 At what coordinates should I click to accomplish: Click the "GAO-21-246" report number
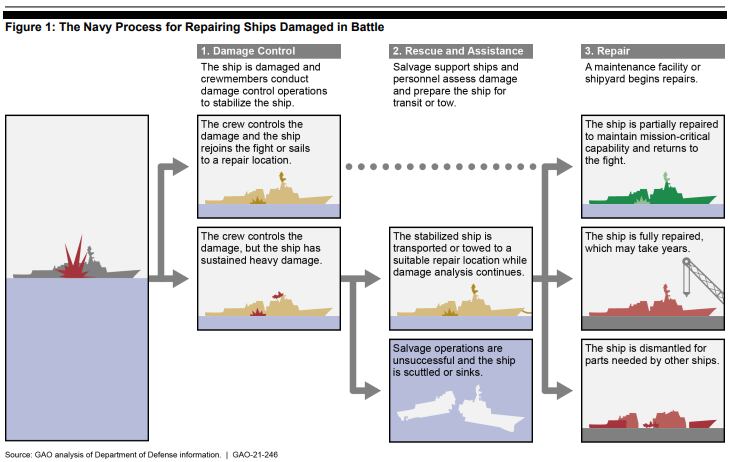pos(256,455)
